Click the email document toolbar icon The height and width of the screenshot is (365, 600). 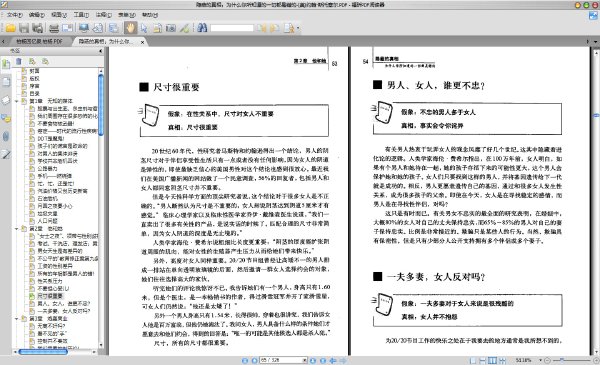68,28
